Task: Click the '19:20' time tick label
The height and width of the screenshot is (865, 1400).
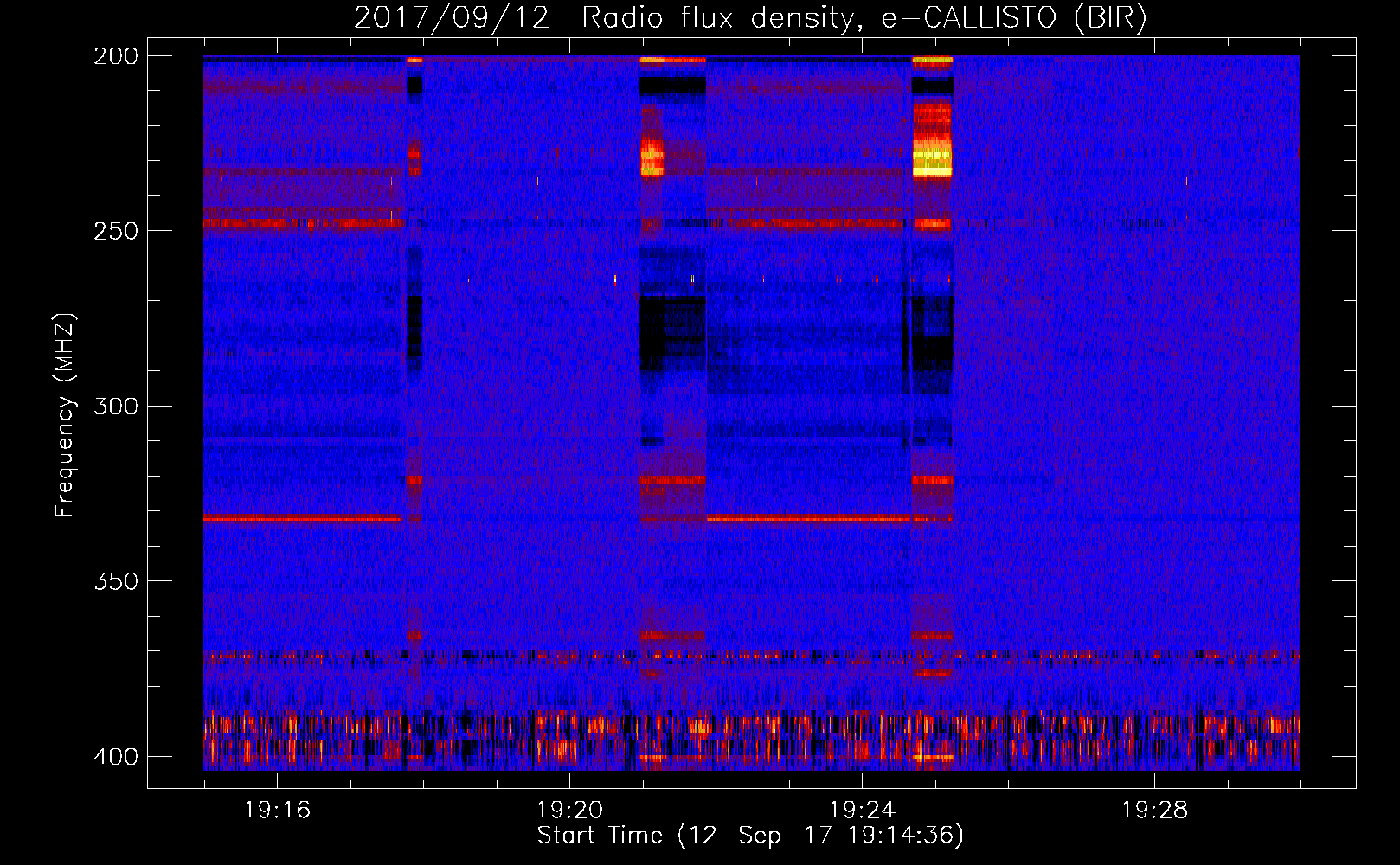Action: 569,811
